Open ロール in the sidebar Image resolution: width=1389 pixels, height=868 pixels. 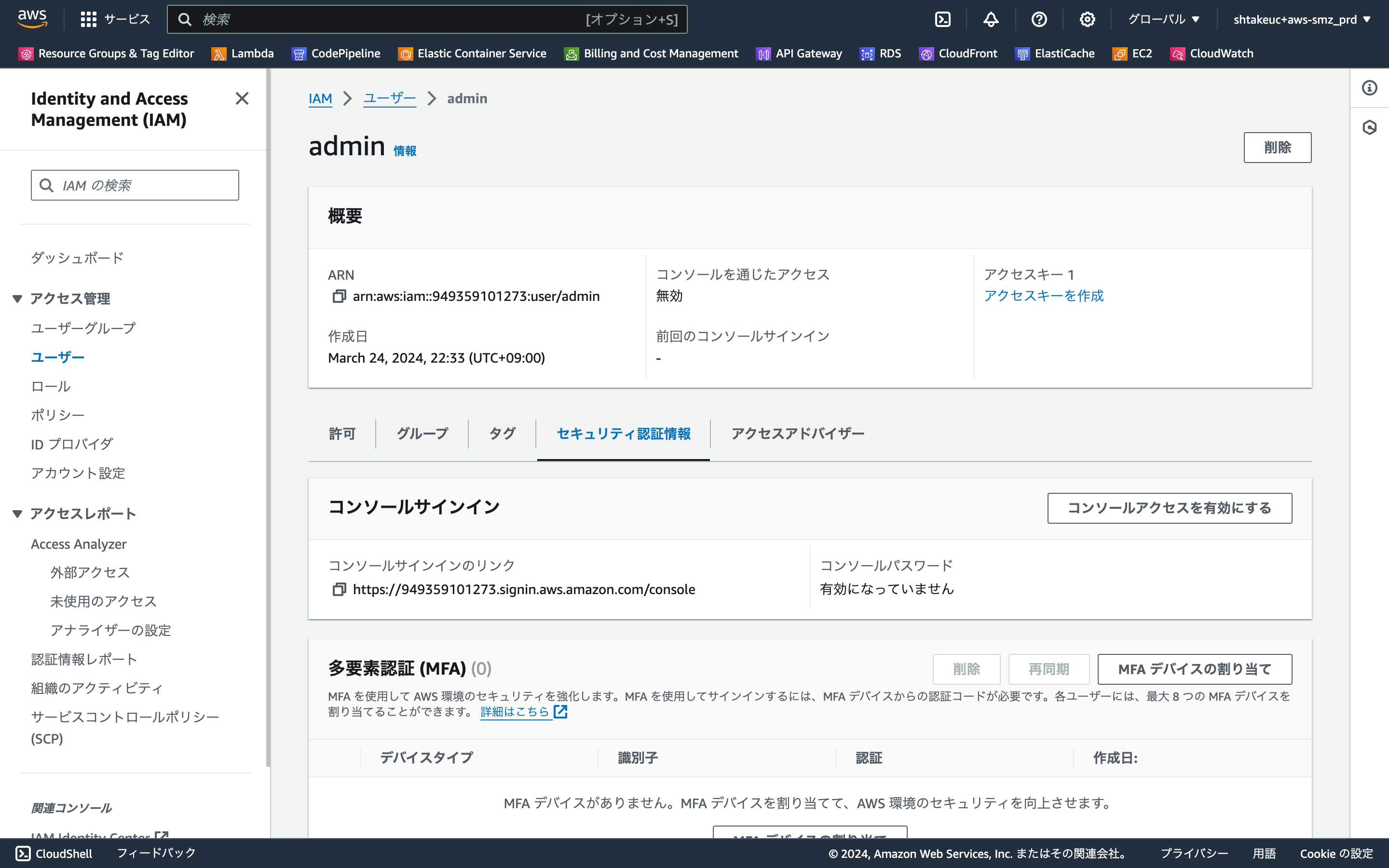tap(51, 386)
